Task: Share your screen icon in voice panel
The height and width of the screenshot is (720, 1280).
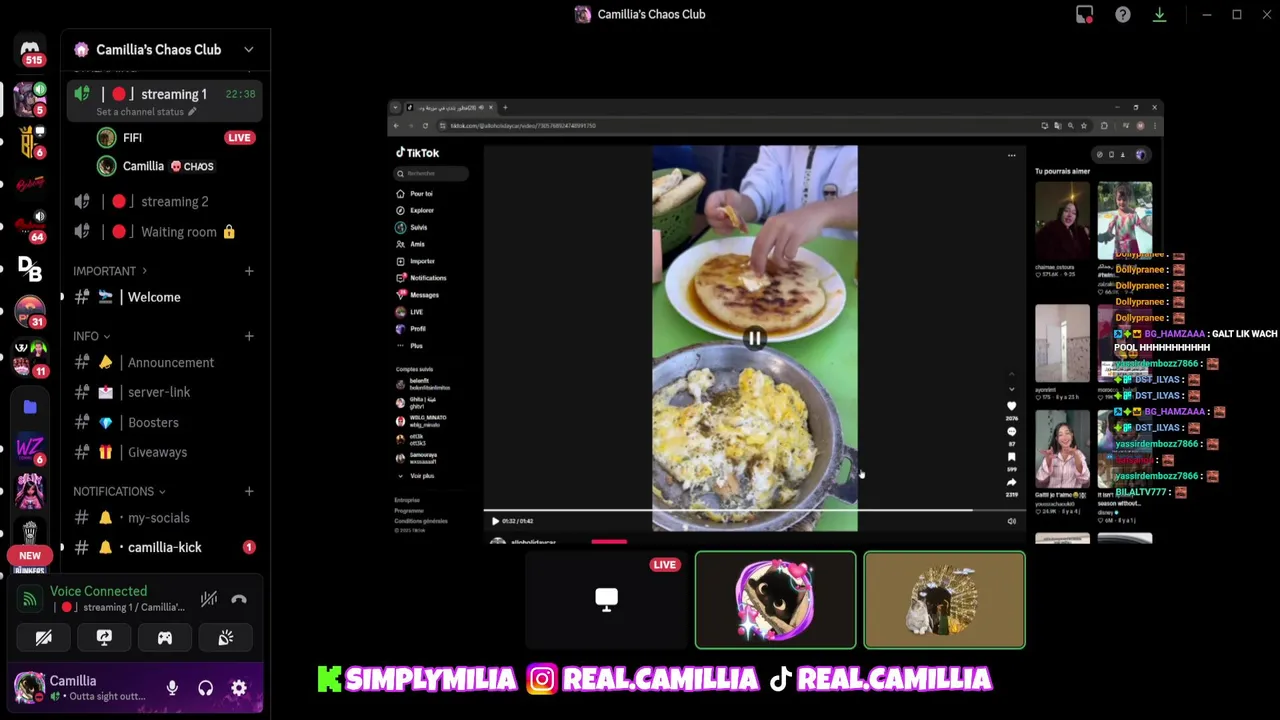Action: [104, 638]
